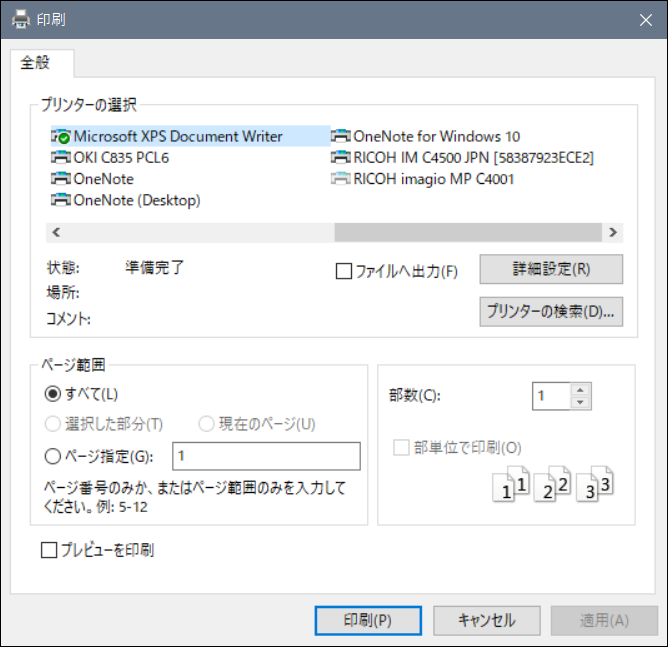Screen dimensions: 668x647
Task: Choose the ページ指定(G) radio button
Action: (x=53, y=457)
